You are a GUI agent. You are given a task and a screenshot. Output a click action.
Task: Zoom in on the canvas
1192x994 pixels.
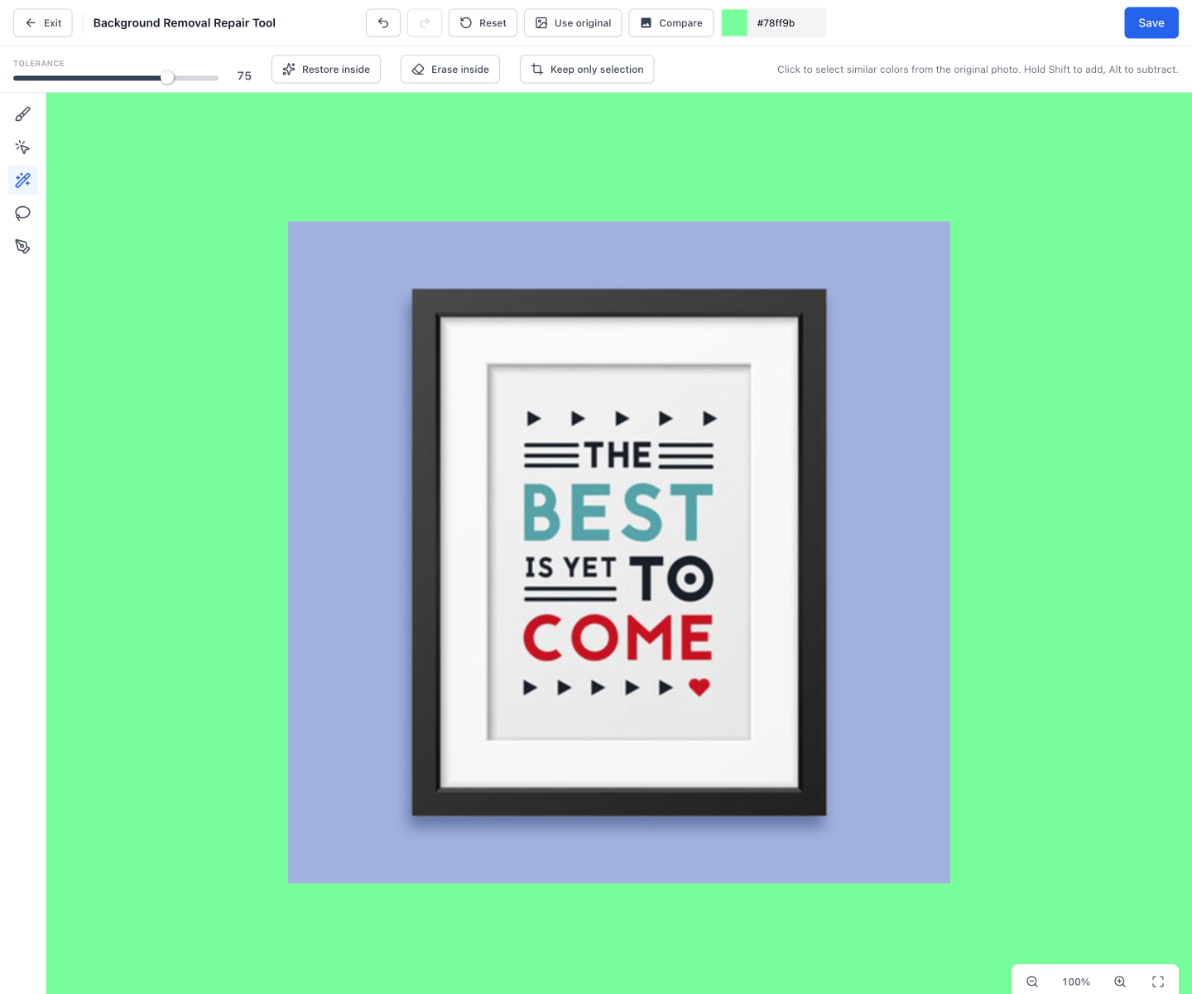(1120, 982)
